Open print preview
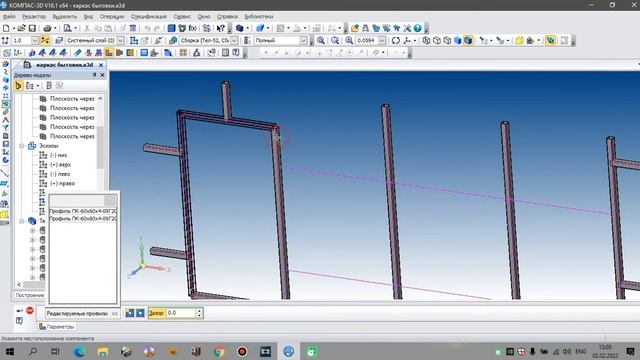The width and height of the screenshot is (640, 360). (x=68, y=28)
